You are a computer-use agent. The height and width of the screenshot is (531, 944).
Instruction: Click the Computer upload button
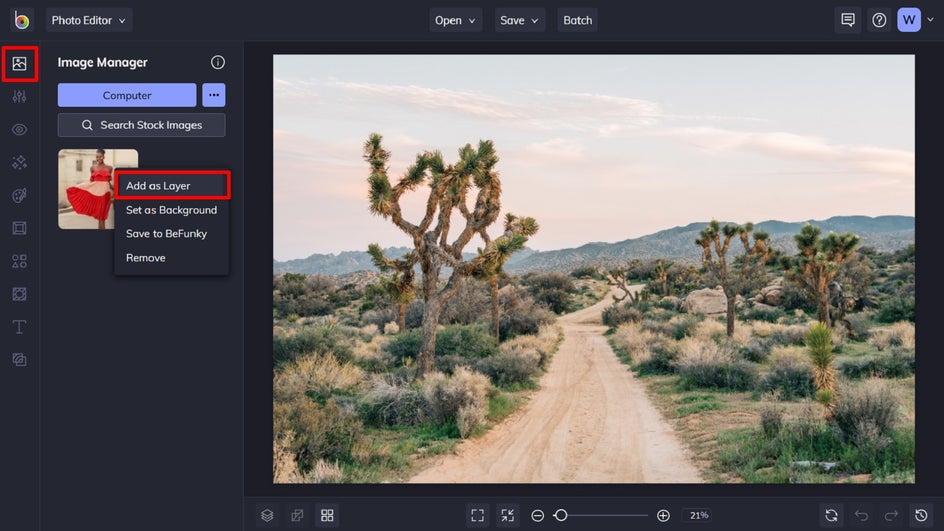pyautogui.click(x=127, y=95)
